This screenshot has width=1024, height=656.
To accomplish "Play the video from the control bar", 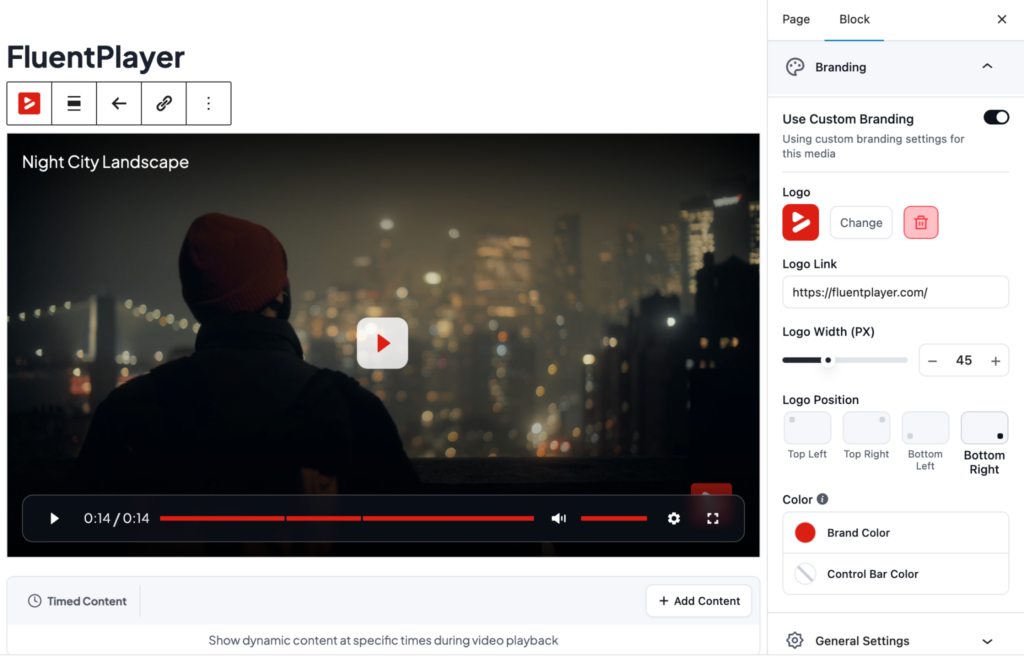I will click(54, 518).
